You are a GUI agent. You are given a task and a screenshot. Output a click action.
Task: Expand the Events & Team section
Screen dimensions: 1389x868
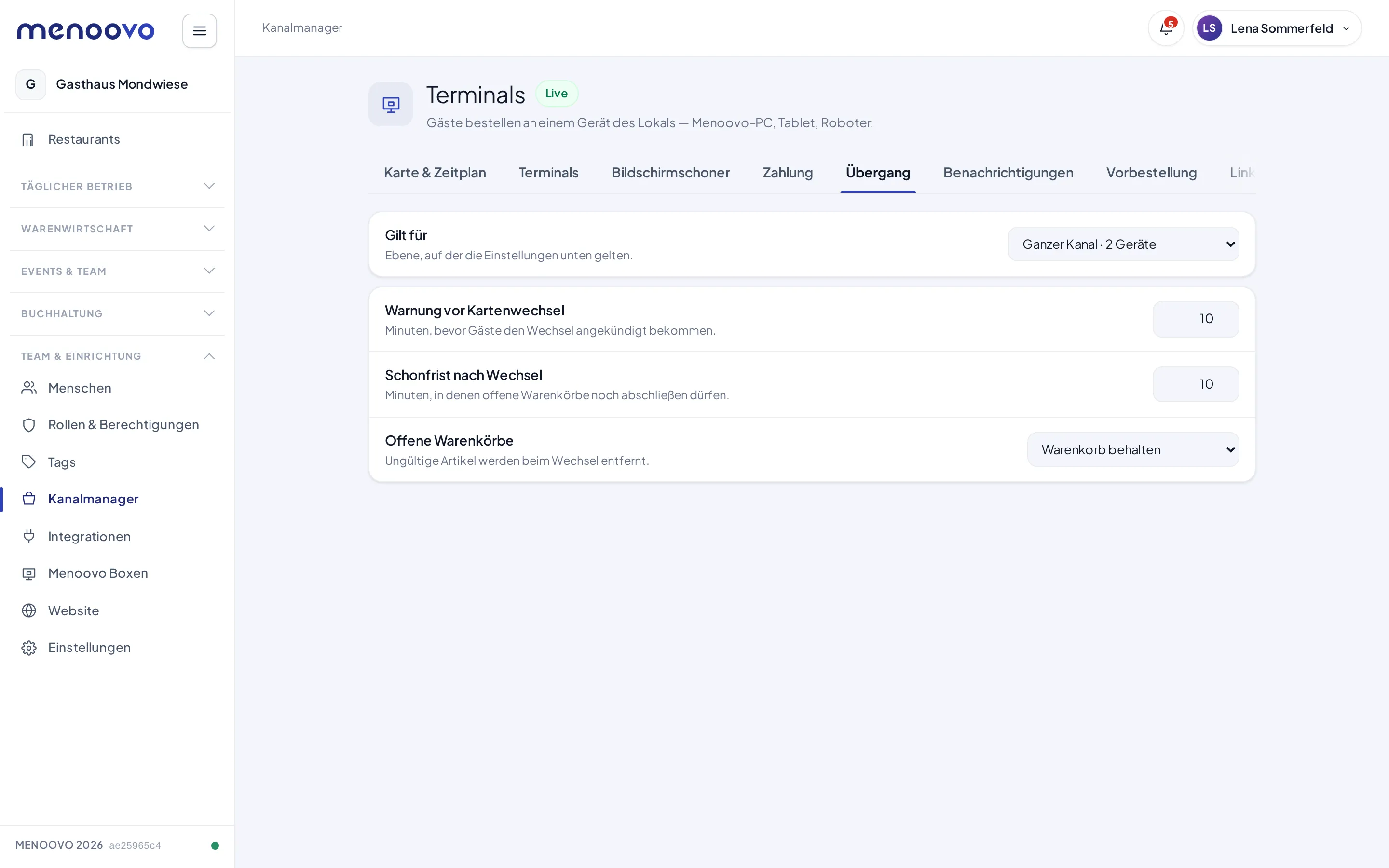tap(117, 271)
